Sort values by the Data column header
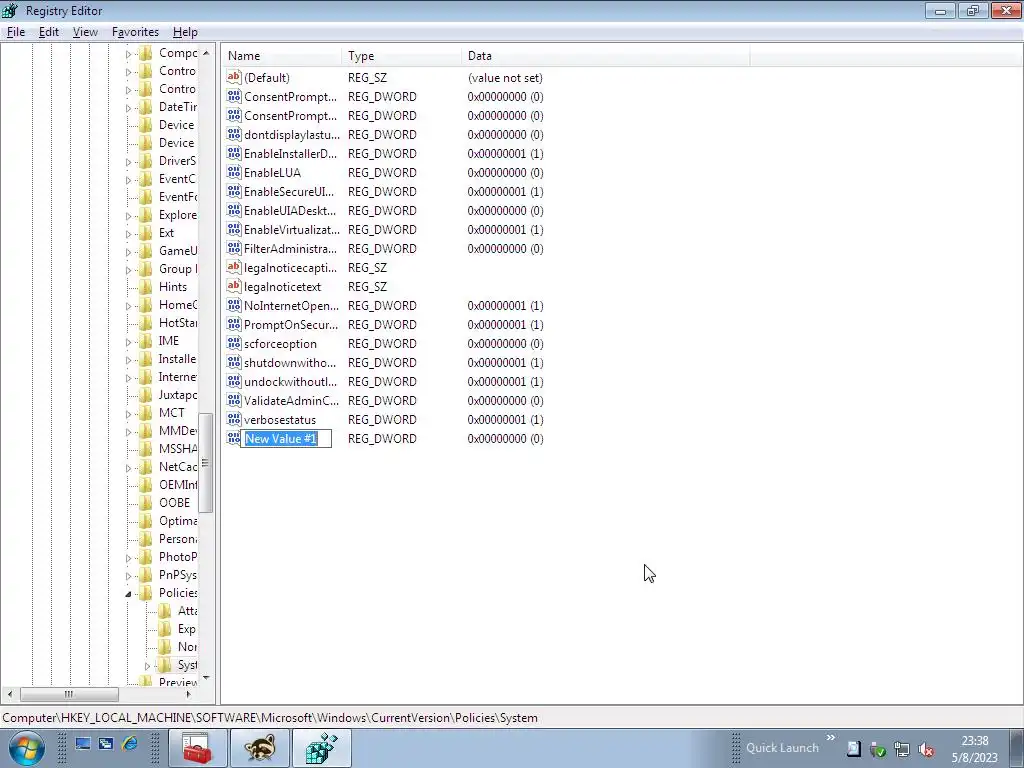The image size is (1024, 768). coord(605,56)
